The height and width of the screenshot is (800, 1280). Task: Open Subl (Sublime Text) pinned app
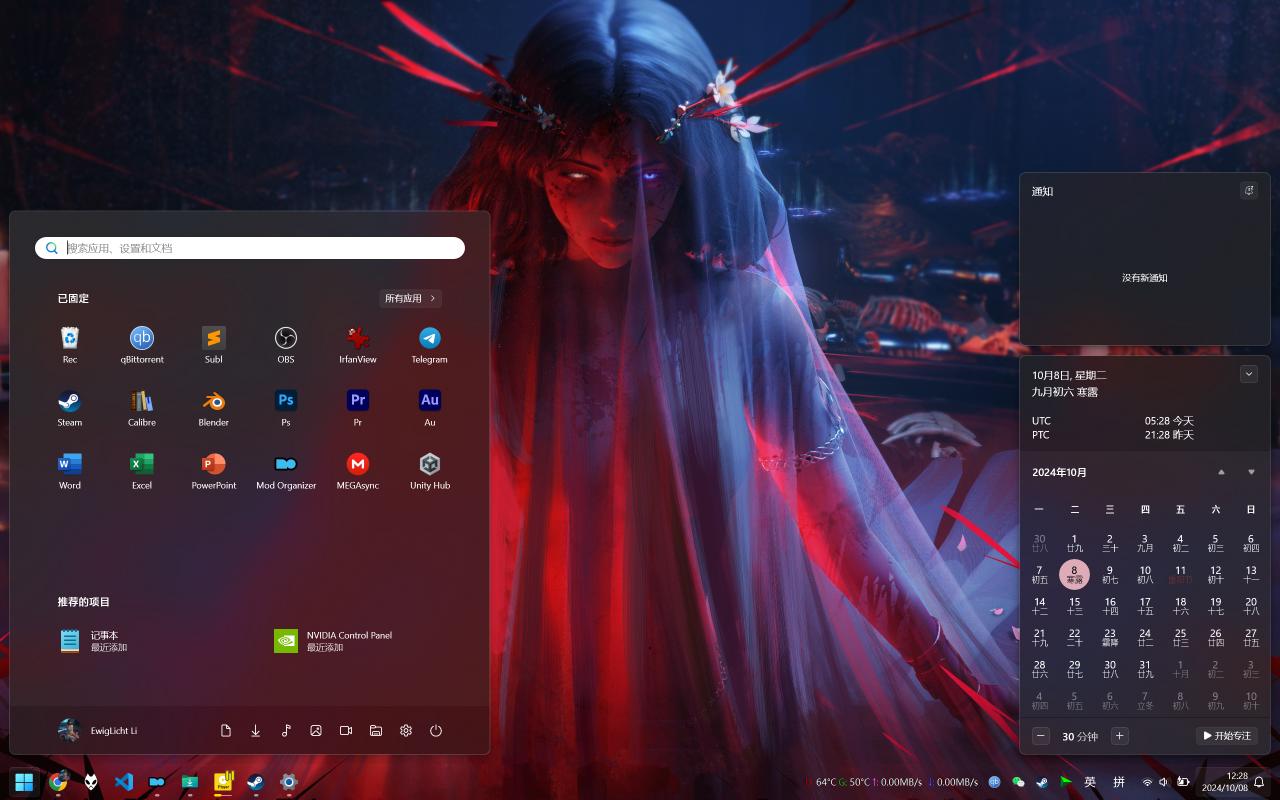214,345
